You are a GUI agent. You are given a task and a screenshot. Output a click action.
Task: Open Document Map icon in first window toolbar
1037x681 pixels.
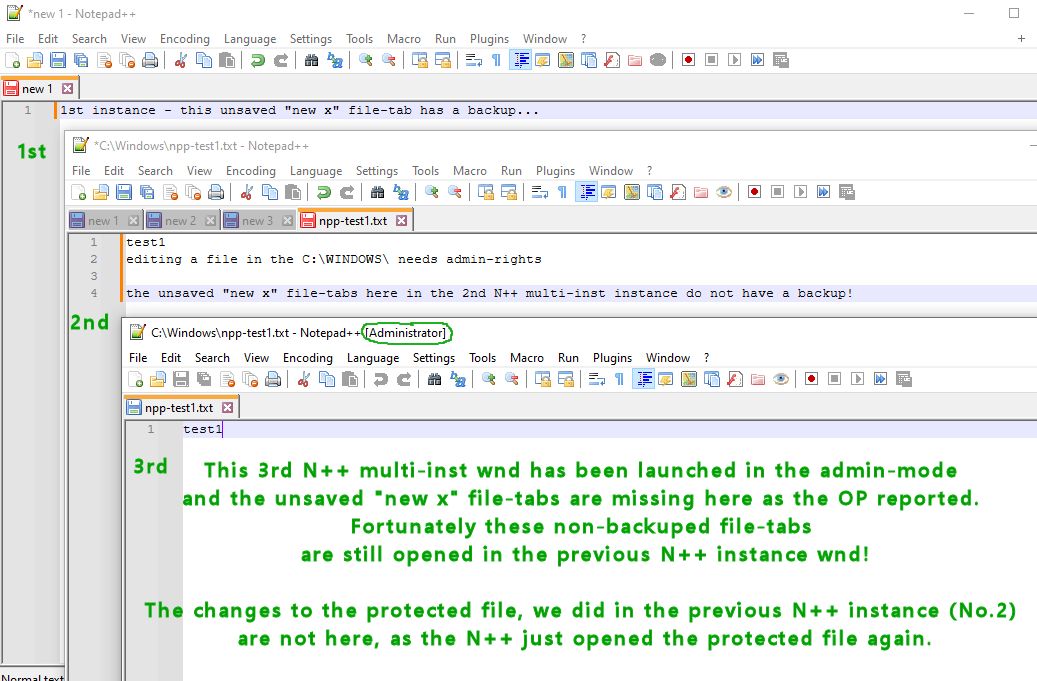pos(566,60)
